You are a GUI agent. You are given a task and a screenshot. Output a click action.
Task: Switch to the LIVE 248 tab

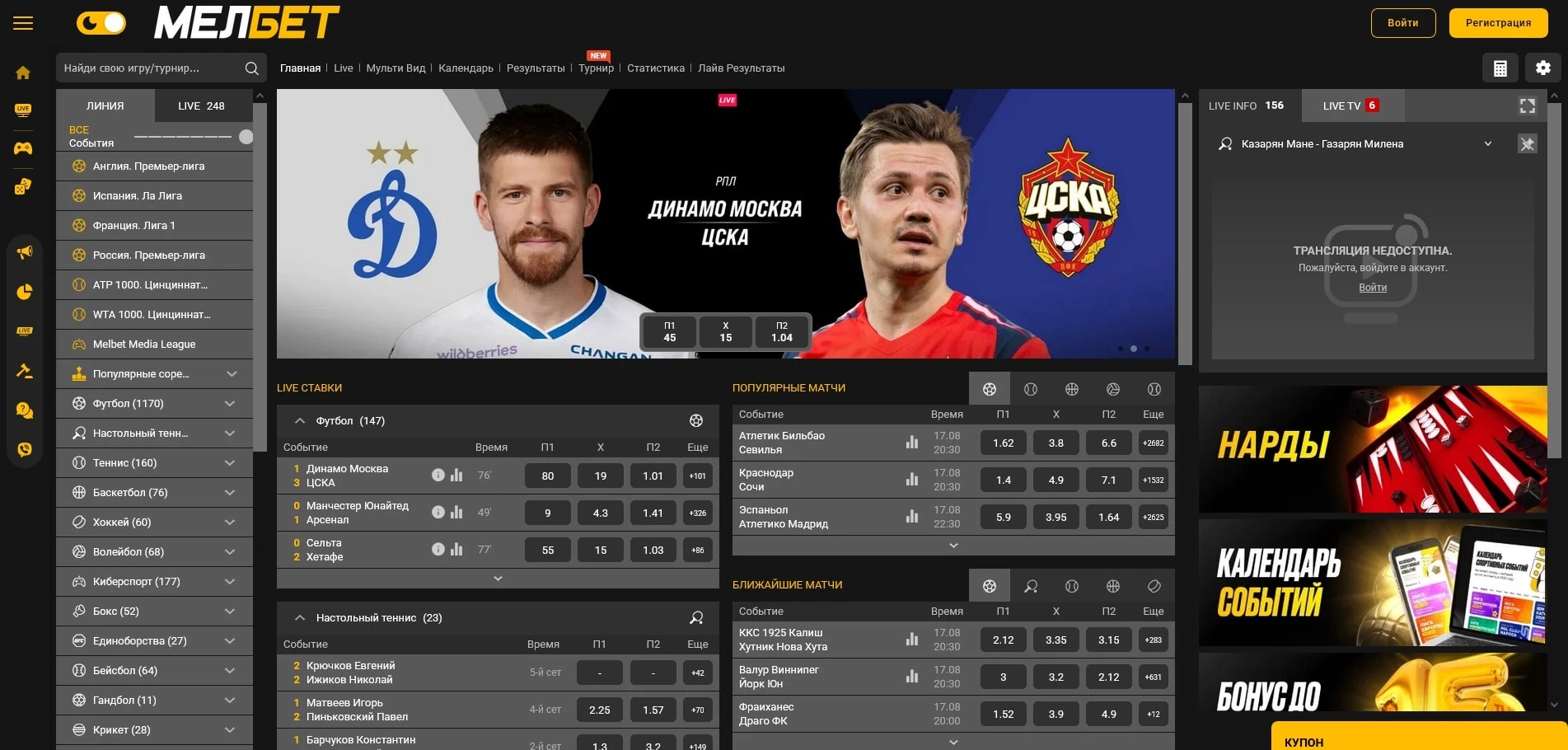201,106
